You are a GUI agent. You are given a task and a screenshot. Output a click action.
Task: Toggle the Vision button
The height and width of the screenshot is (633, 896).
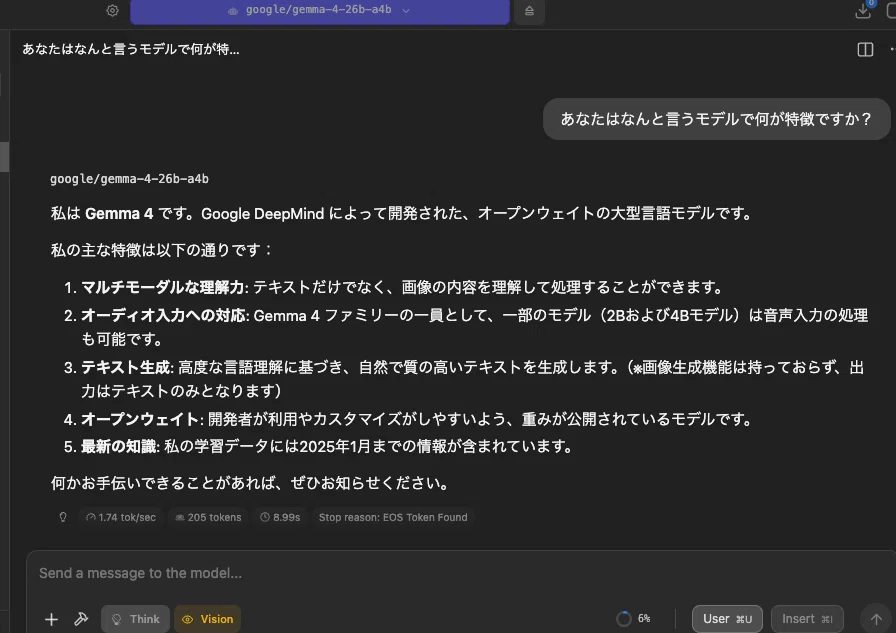(x=207, y=619)
